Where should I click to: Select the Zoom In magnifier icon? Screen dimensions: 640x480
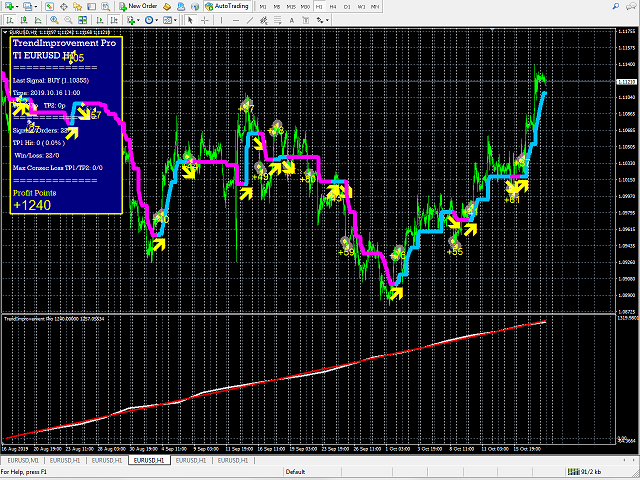pyautogui.click(x=54, y=20)
